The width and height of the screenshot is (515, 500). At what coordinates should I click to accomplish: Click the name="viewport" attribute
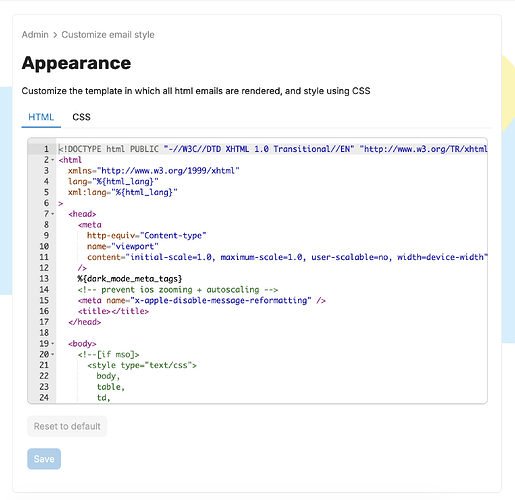(123, 246)
